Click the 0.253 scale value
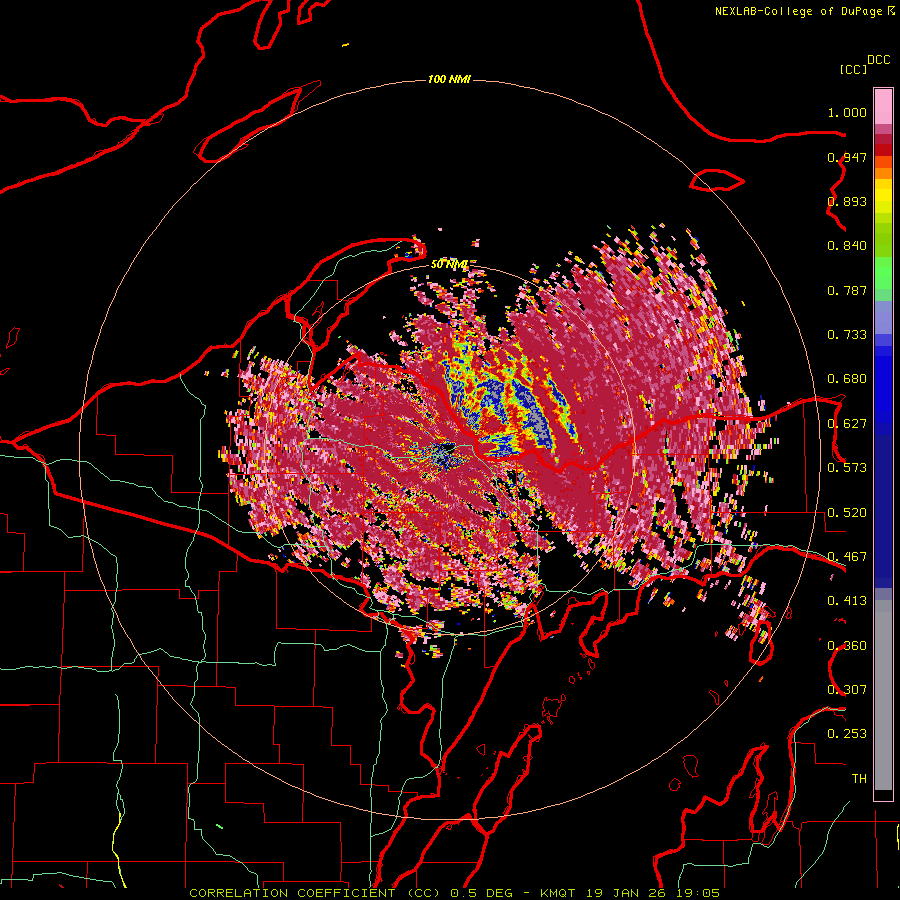Image resolution: width=900 pixels, height=900 pixels. pyautogui.click(x=847, y=734)
